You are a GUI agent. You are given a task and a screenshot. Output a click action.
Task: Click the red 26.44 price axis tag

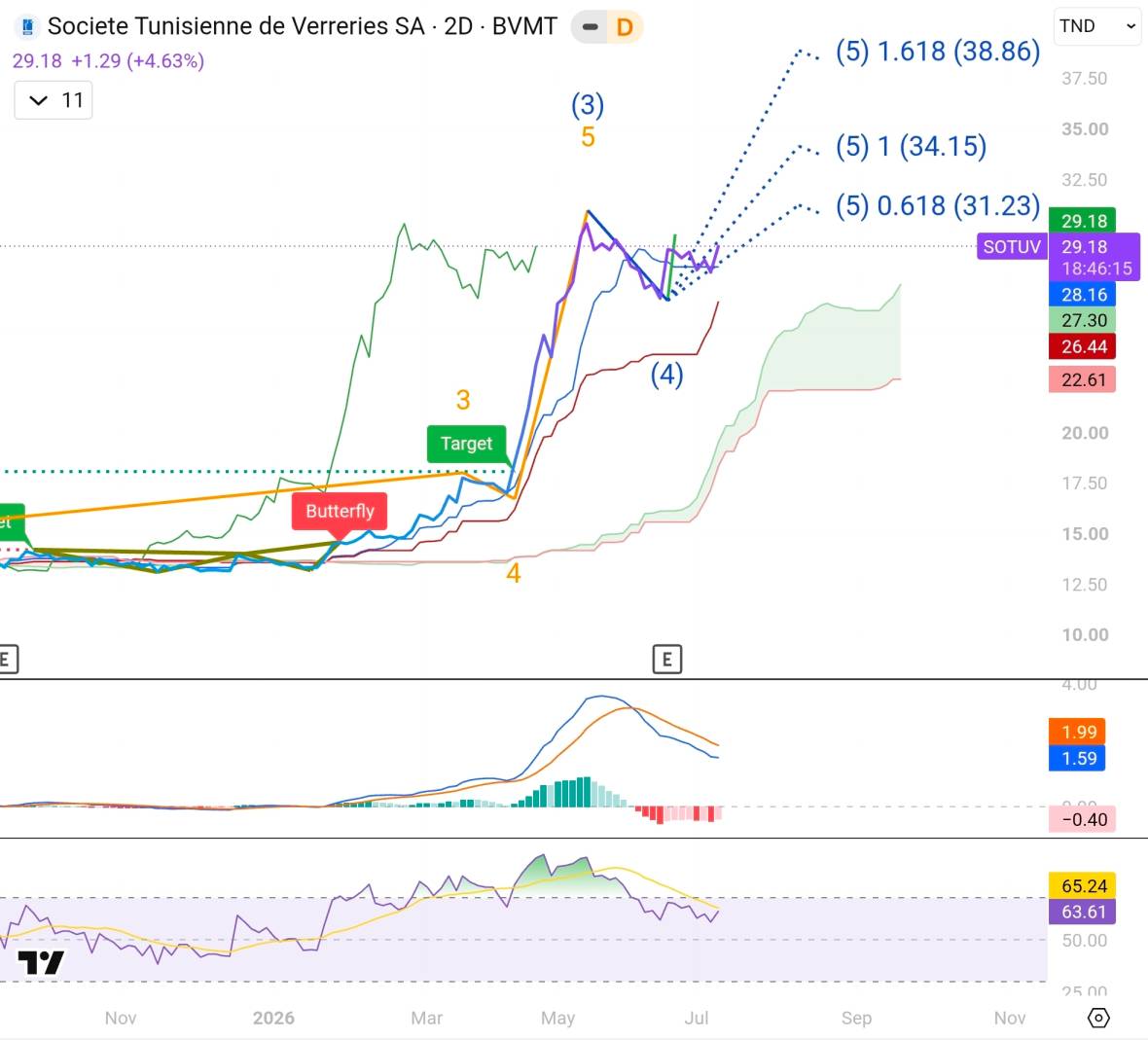[1083, 346]
